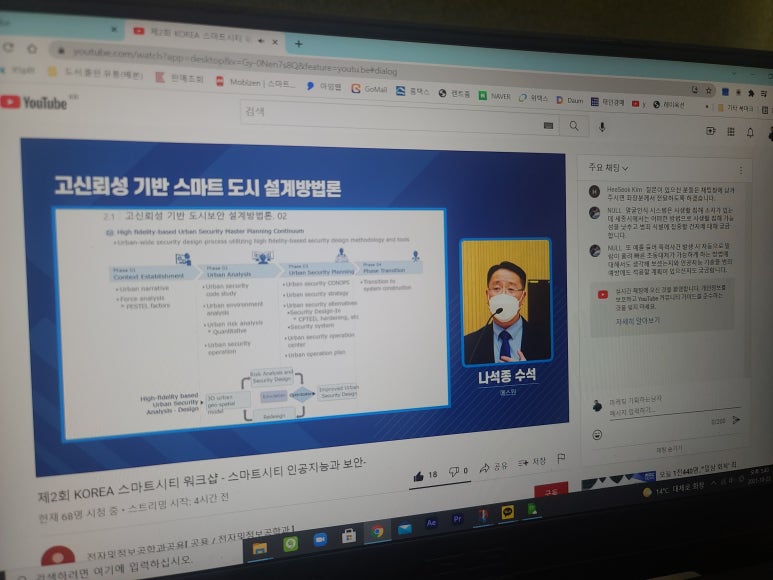Expand the 주요 채팅 chat mode dropdown
The image size is (773, 580).
coord(608,168)
